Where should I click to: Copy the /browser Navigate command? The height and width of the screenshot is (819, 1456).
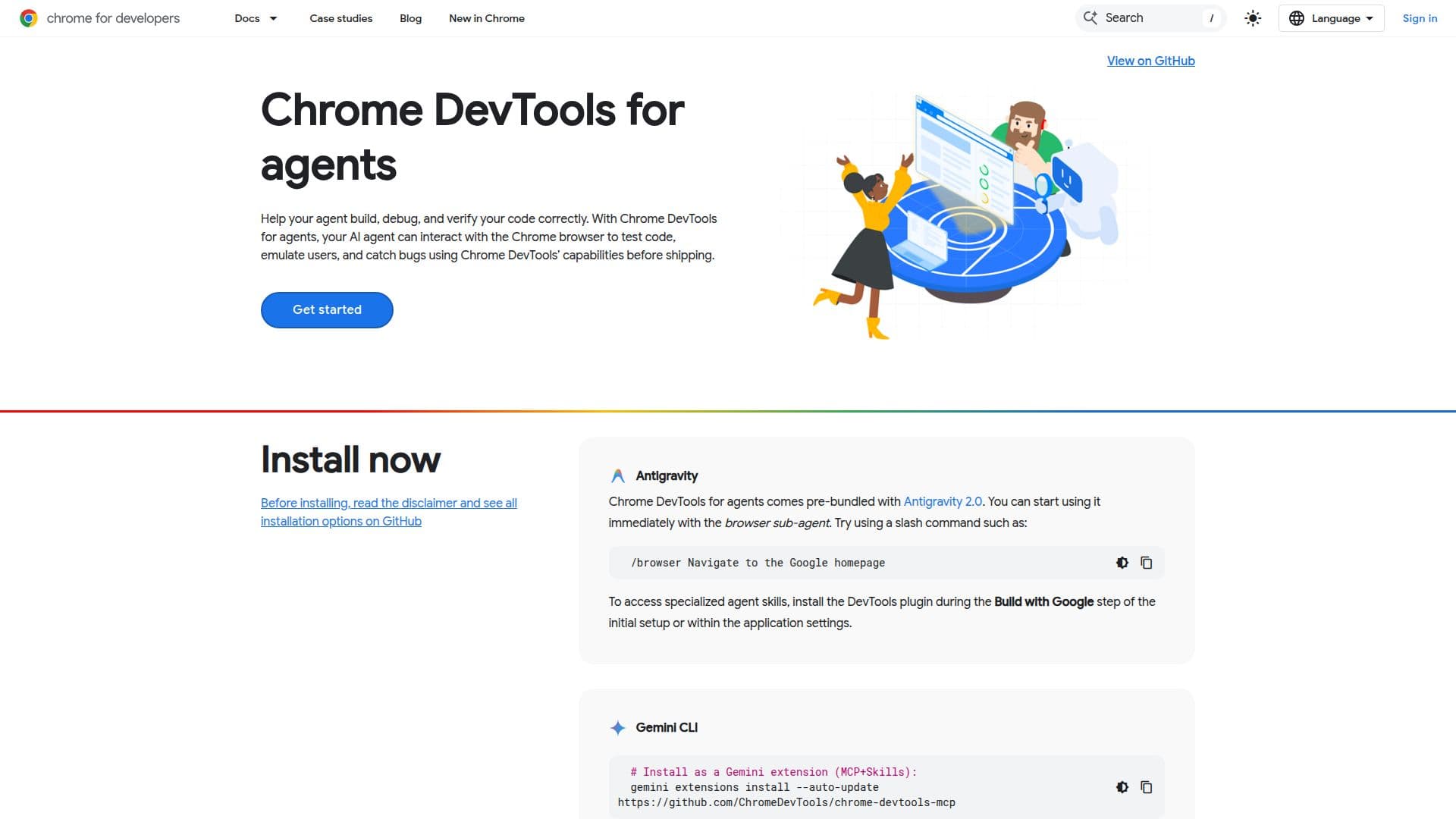pos(1147,563)
